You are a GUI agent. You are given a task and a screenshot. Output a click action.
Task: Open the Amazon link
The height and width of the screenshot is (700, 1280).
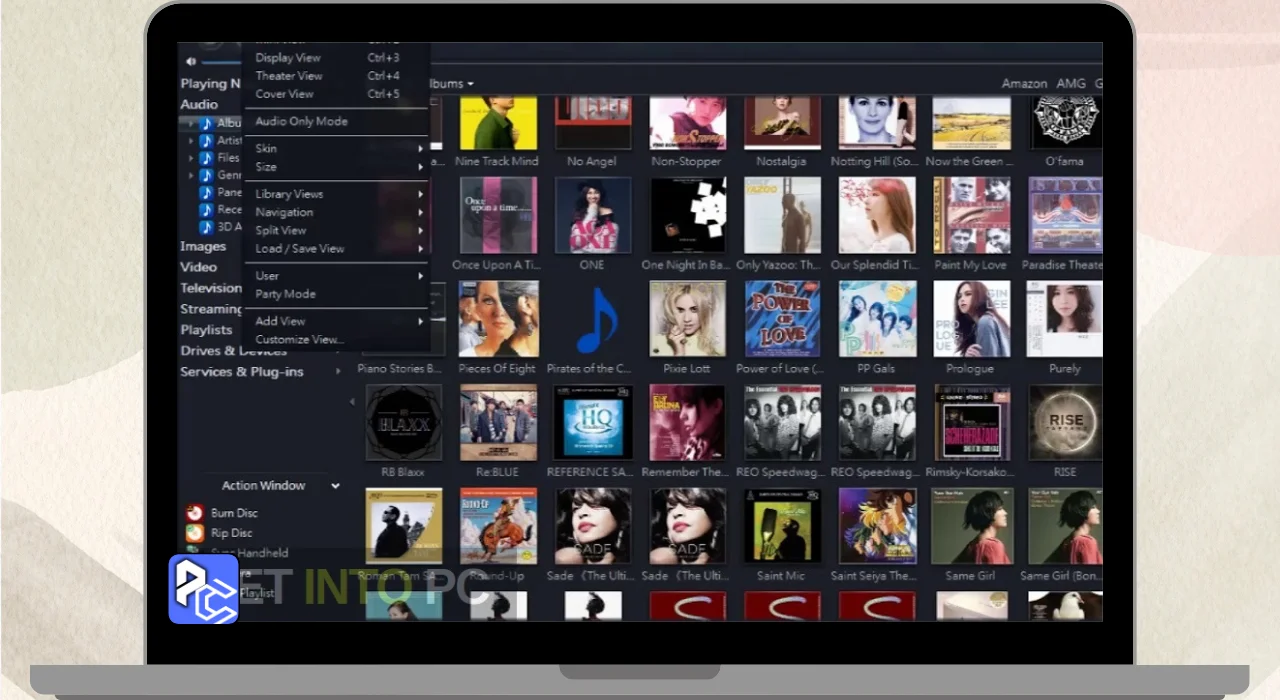point(1024,84)
